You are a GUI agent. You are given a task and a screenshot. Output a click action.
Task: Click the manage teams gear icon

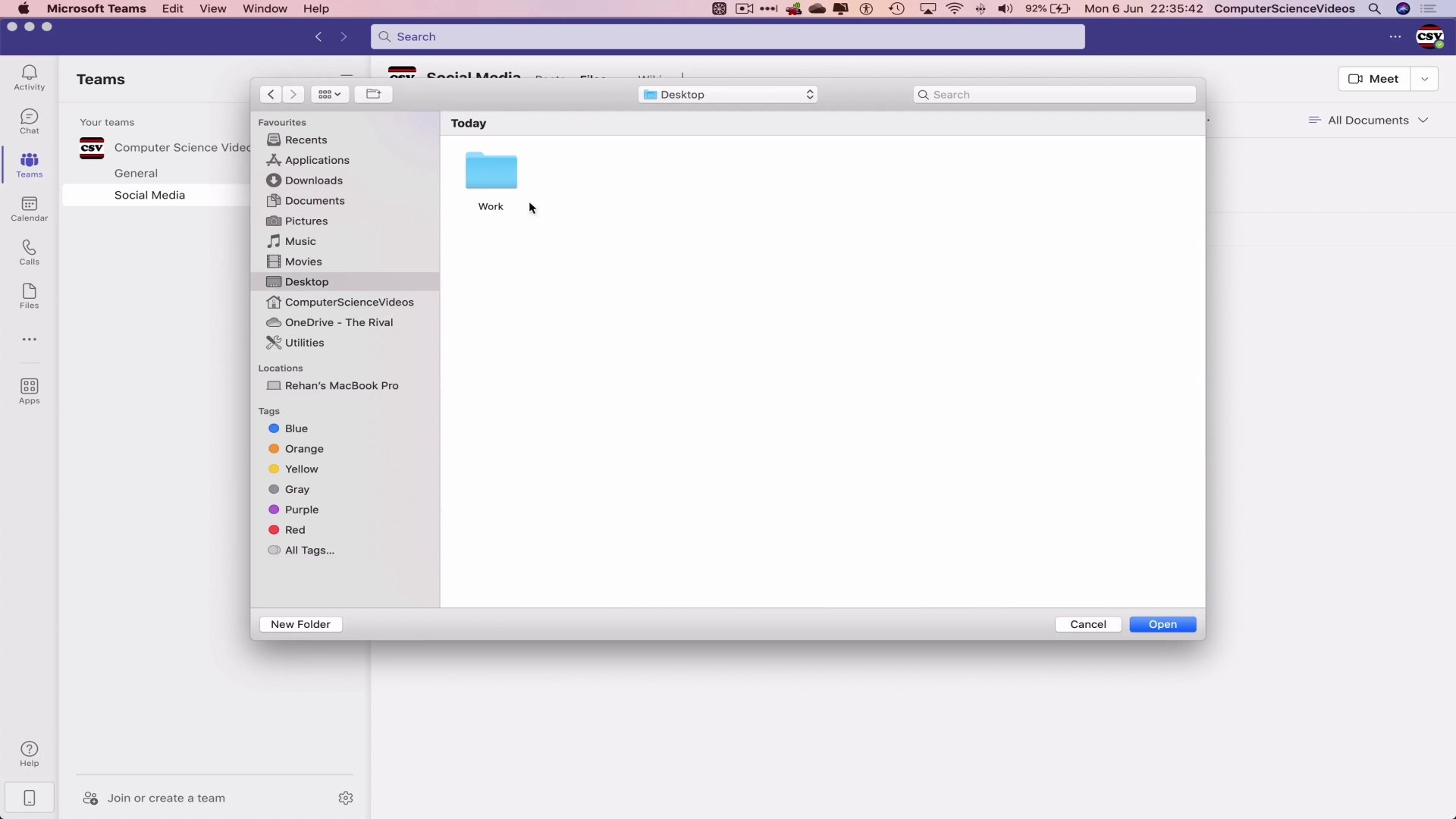pyautogui.click(x=346, y=798)
